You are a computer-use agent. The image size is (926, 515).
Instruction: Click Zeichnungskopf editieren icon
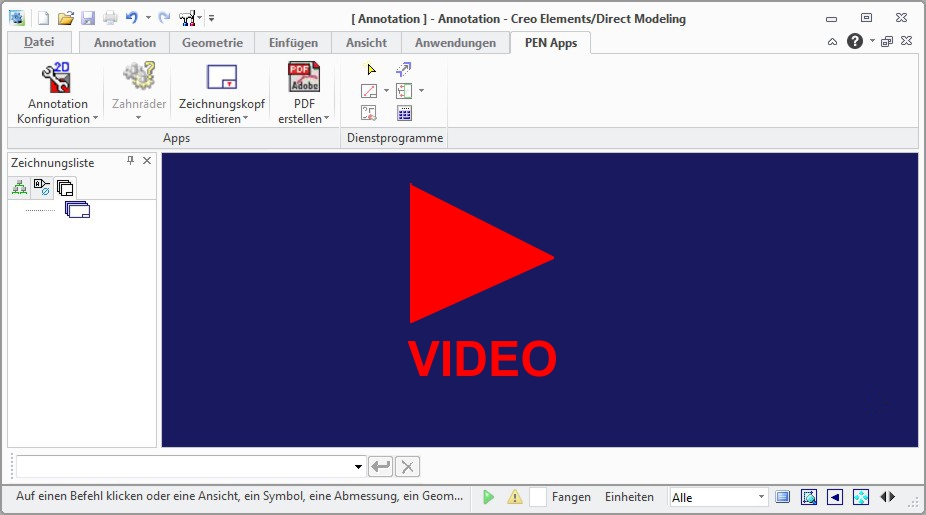tap(221, 78)
